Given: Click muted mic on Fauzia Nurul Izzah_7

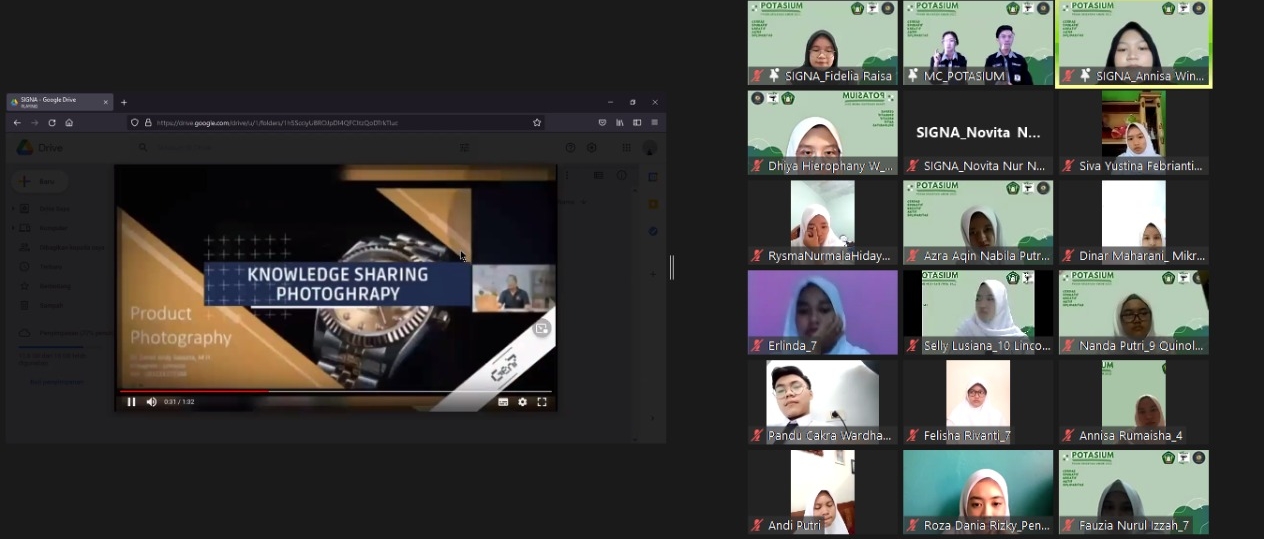Looking at the screenshot, I should click(1067, 526).
